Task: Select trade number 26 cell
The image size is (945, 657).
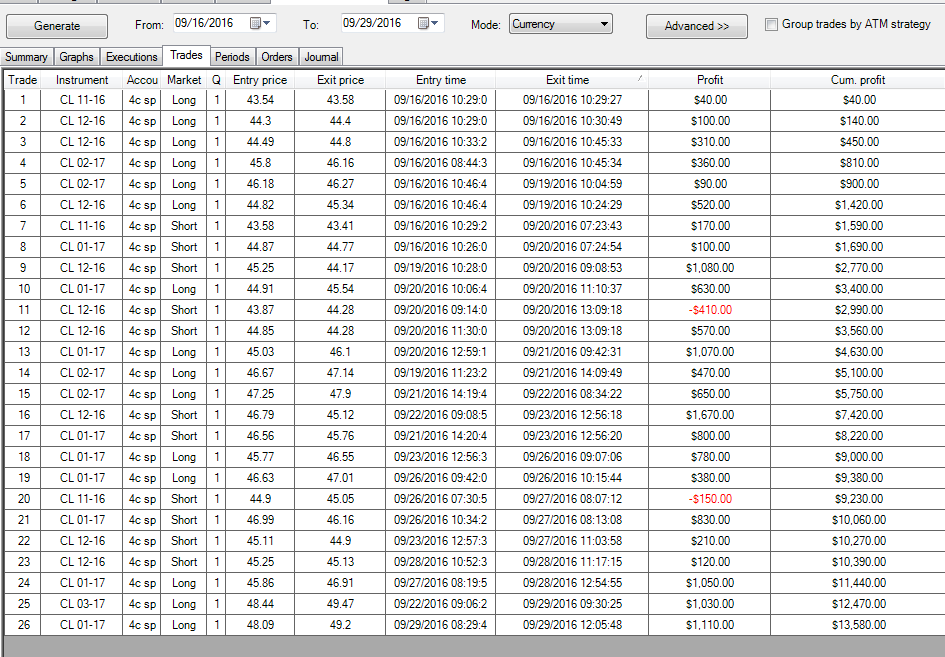Action: (x=23, y=624)
